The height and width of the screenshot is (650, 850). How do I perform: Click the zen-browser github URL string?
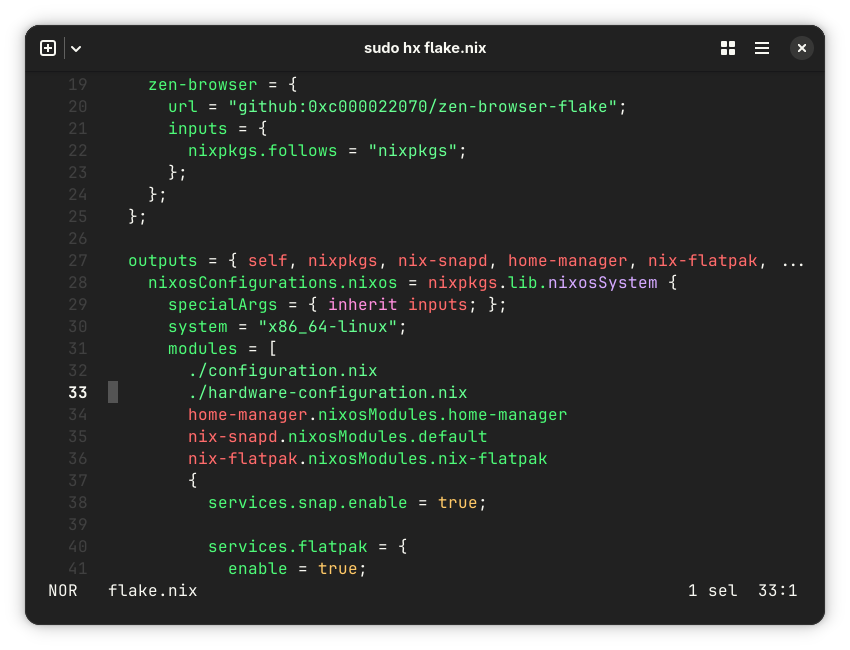pos(422,106)
